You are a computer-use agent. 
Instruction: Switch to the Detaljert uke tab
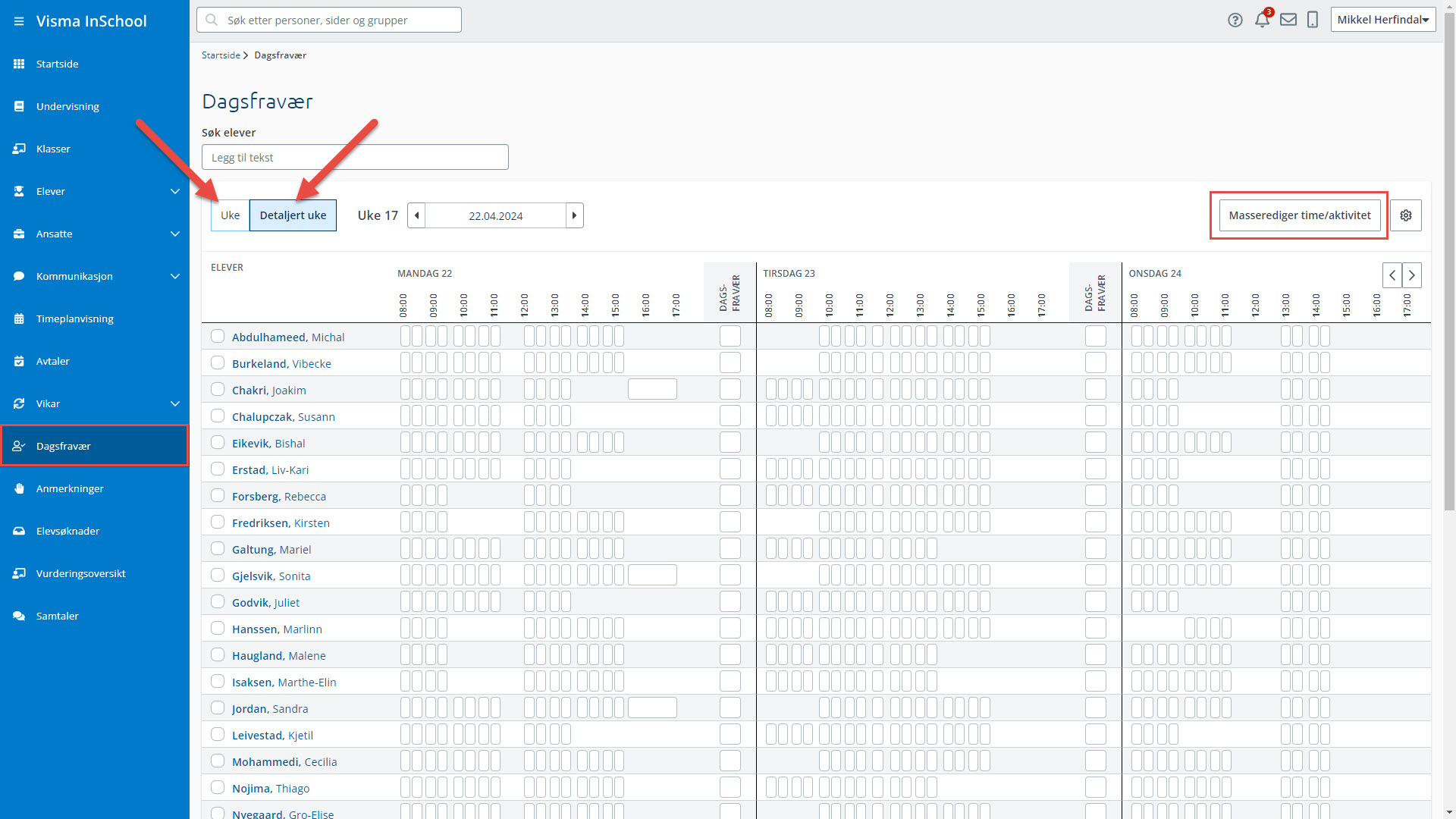293,215
